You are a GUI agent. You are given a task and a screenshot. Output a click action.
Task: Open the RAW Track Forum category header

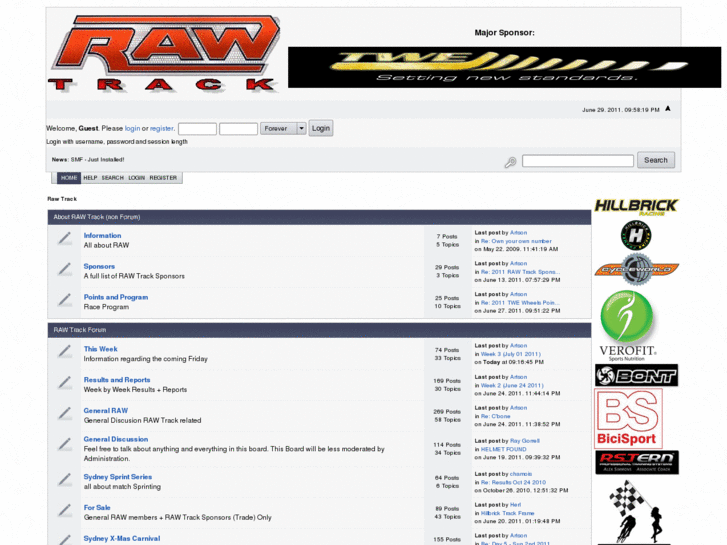(x=80, y=330)
